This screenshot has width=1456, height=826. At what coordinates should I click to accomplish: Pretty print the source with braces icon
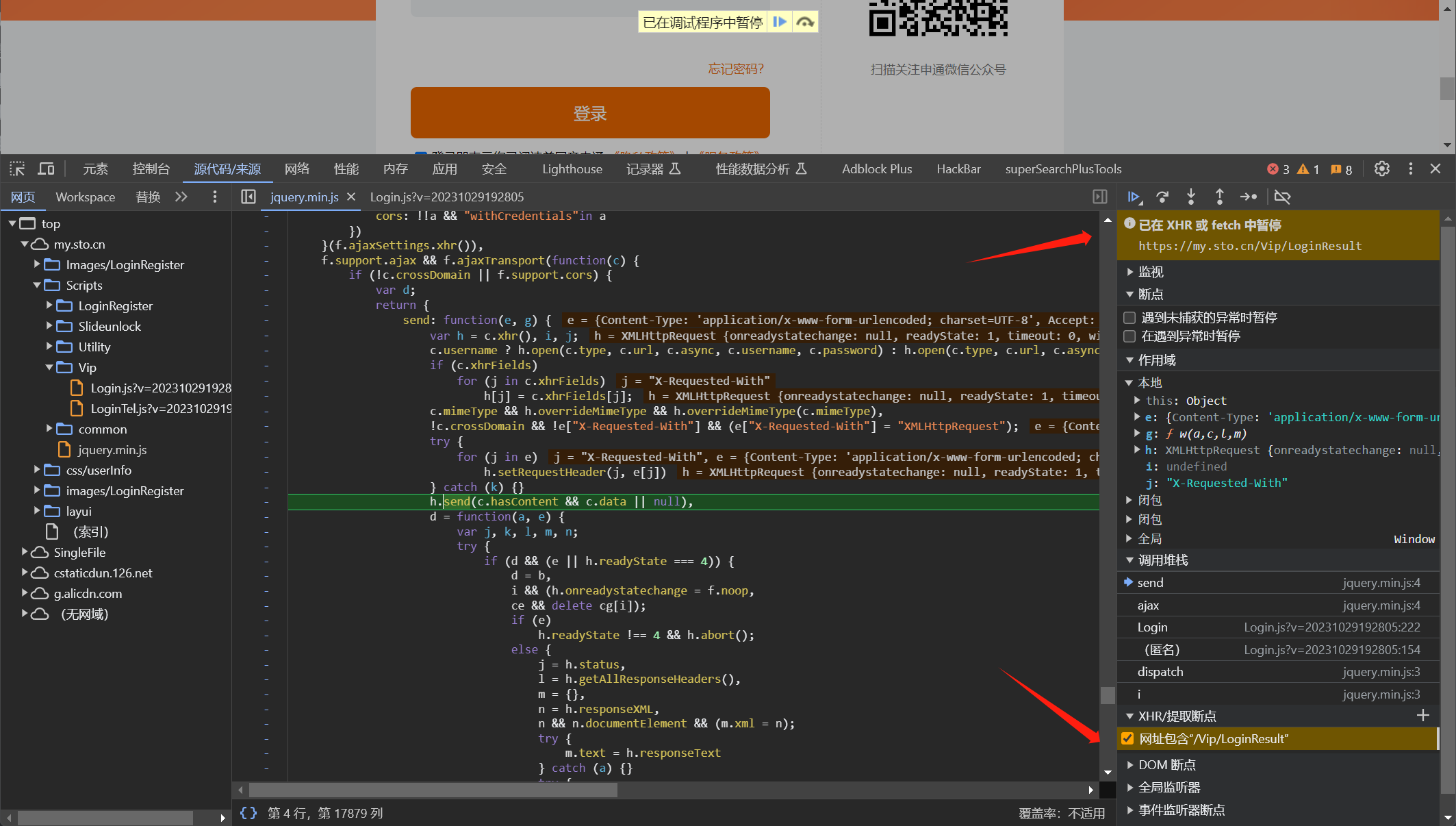[248, 813]
